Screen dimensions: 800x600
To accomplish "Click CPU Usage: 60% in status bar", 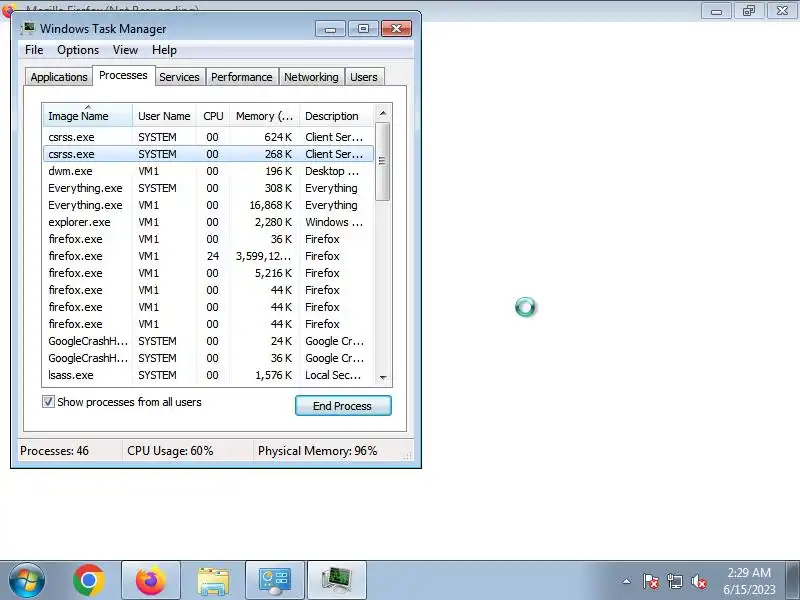I will [170, 451].
